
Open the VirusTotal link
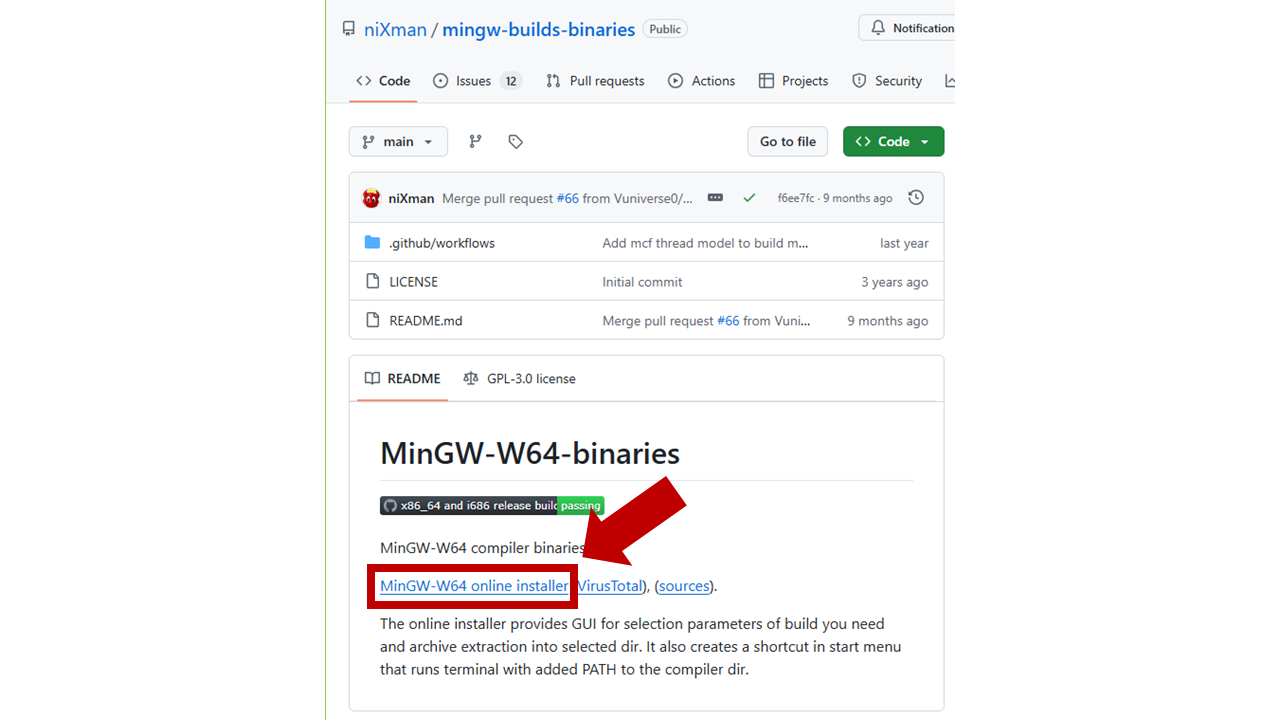(x=610, y=586)
